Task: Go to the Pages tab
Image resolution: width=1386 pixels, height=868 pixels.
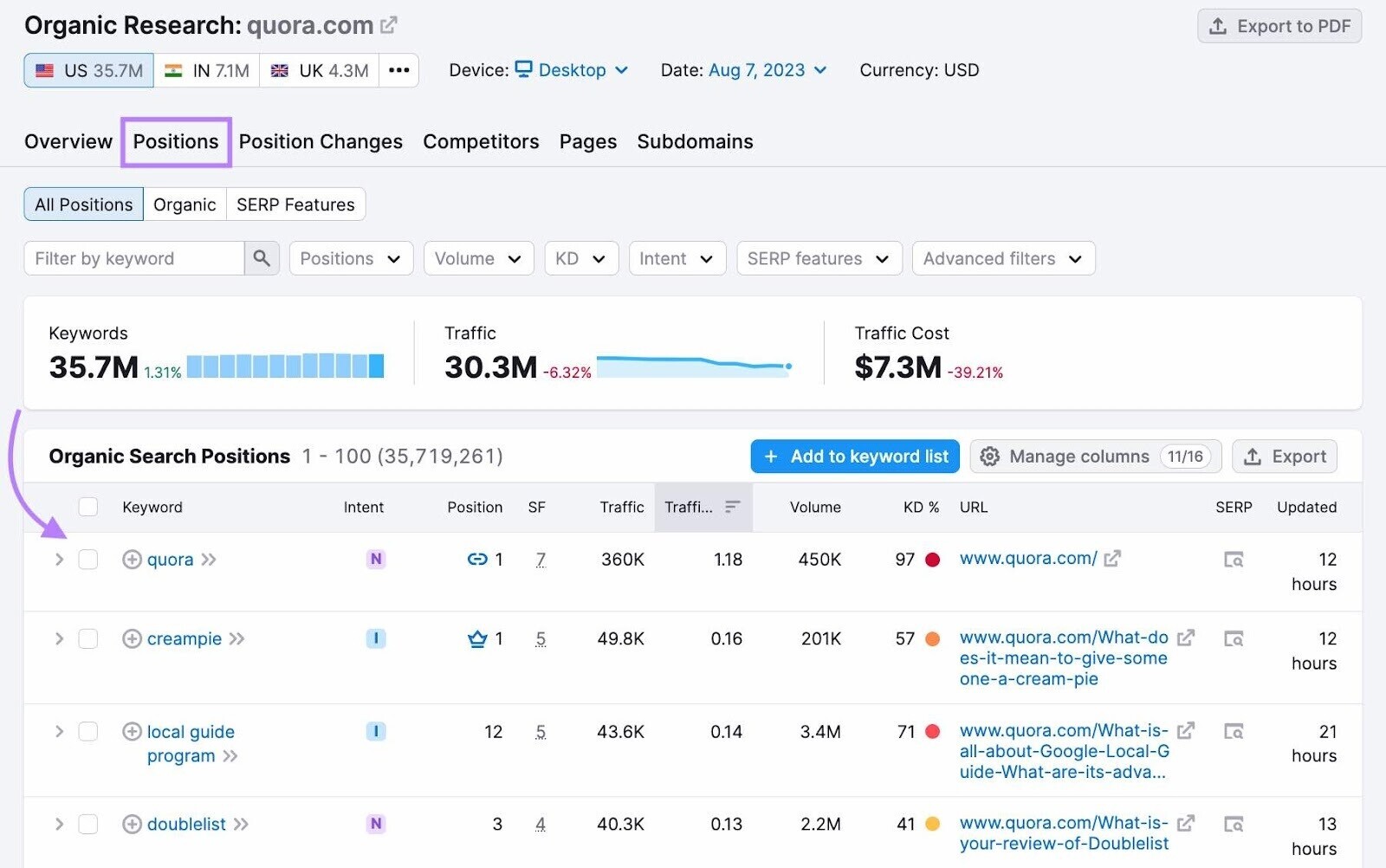Action: pos(588,141)
